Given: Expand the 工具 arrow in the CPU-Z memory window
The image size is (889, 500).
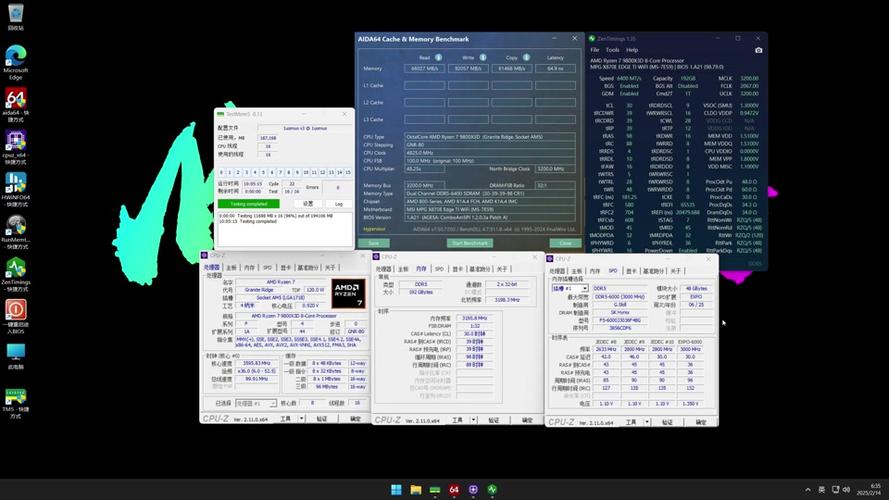Looking at the screenshot, I should coord(473,420).
